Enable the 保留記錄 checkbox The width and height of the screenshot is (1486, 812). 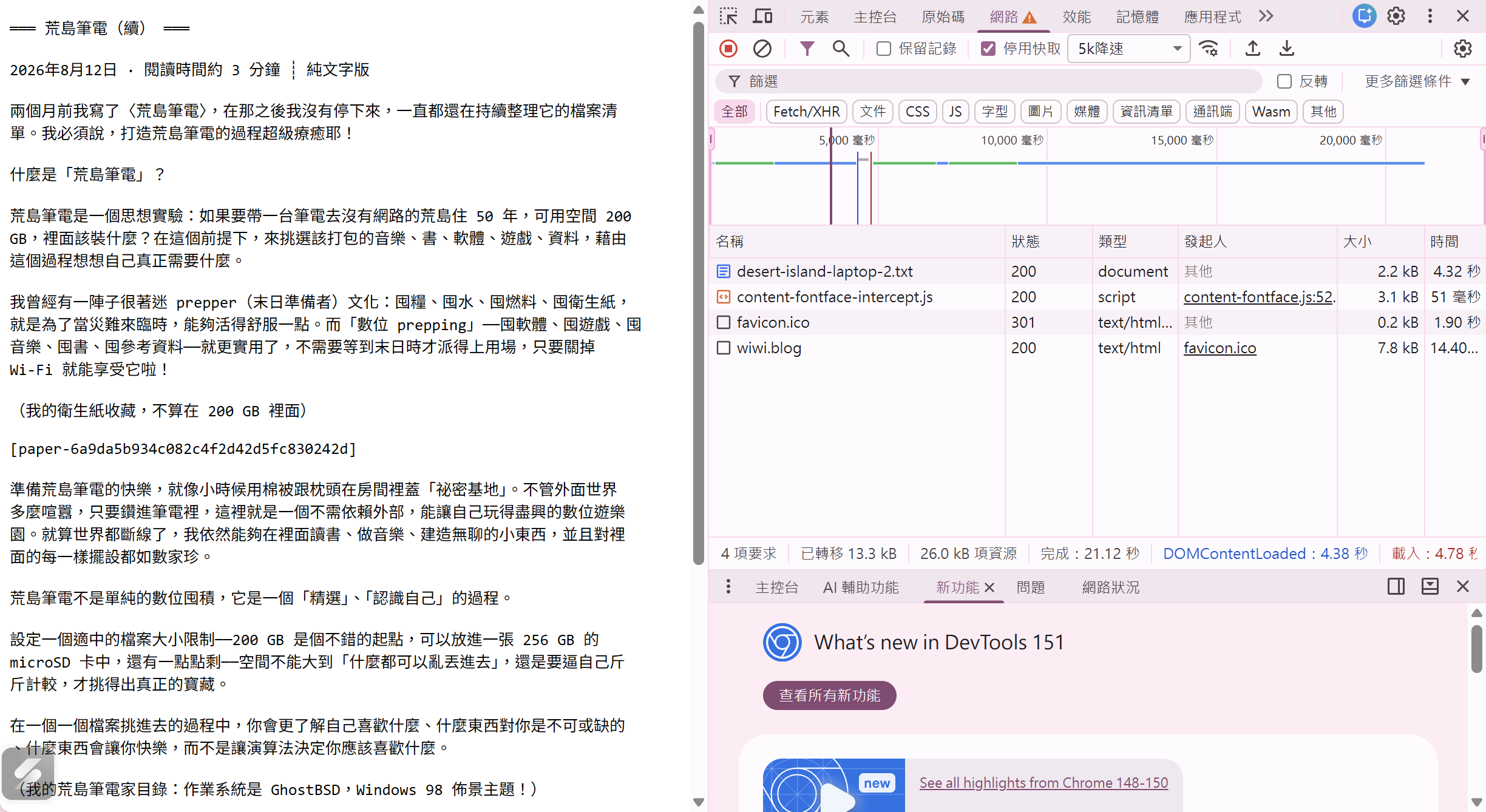[884, 49]
